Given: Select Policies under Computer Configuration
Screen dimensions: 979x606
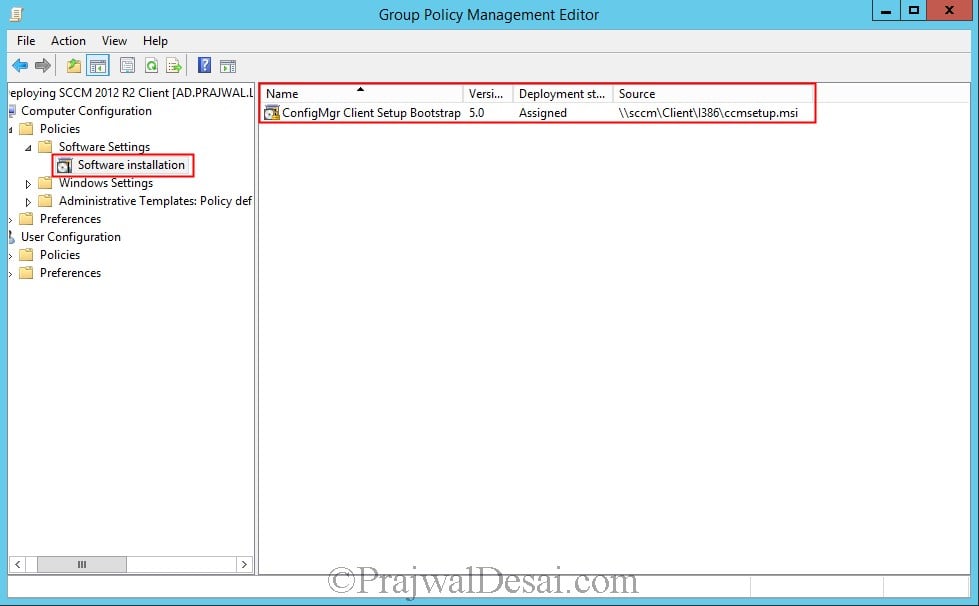Looking at the screenshot, I should (x=60, y=129).
